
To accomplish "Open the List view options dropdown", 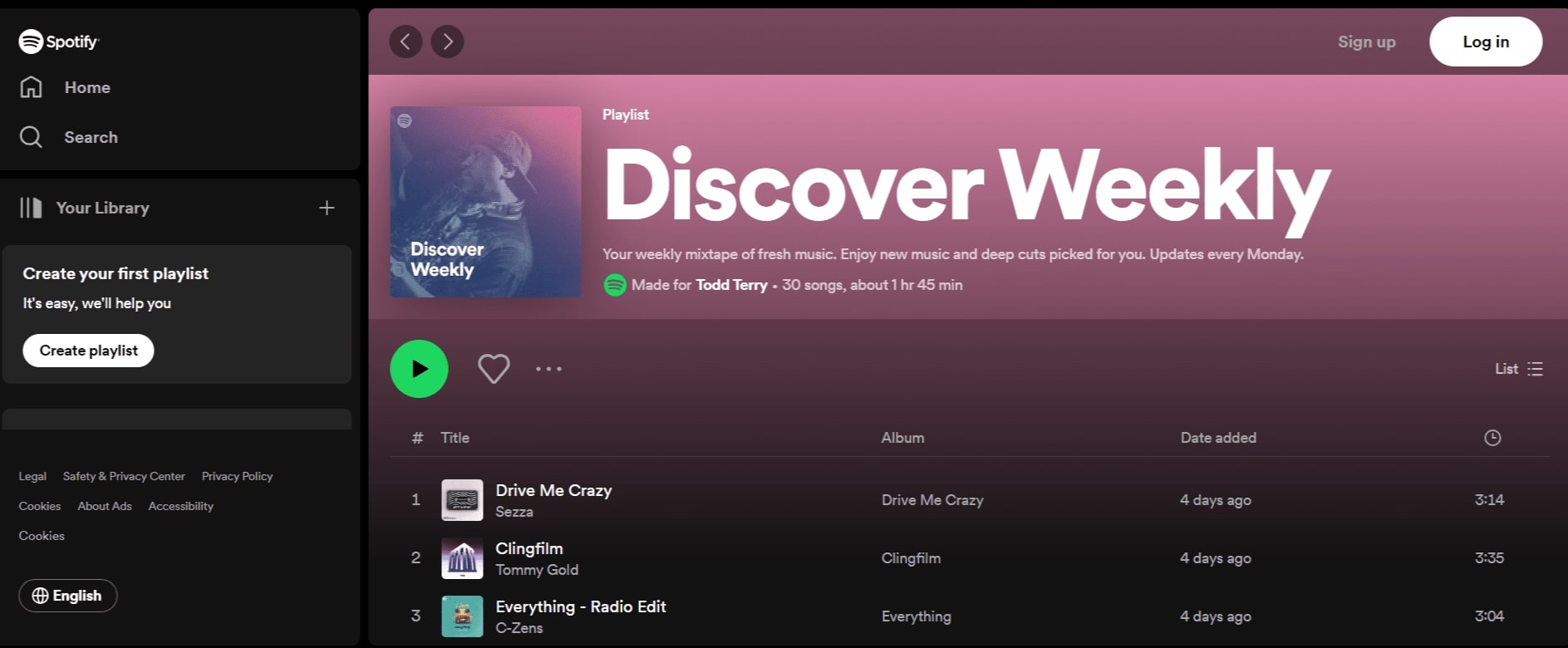I will click(1518, 369).
